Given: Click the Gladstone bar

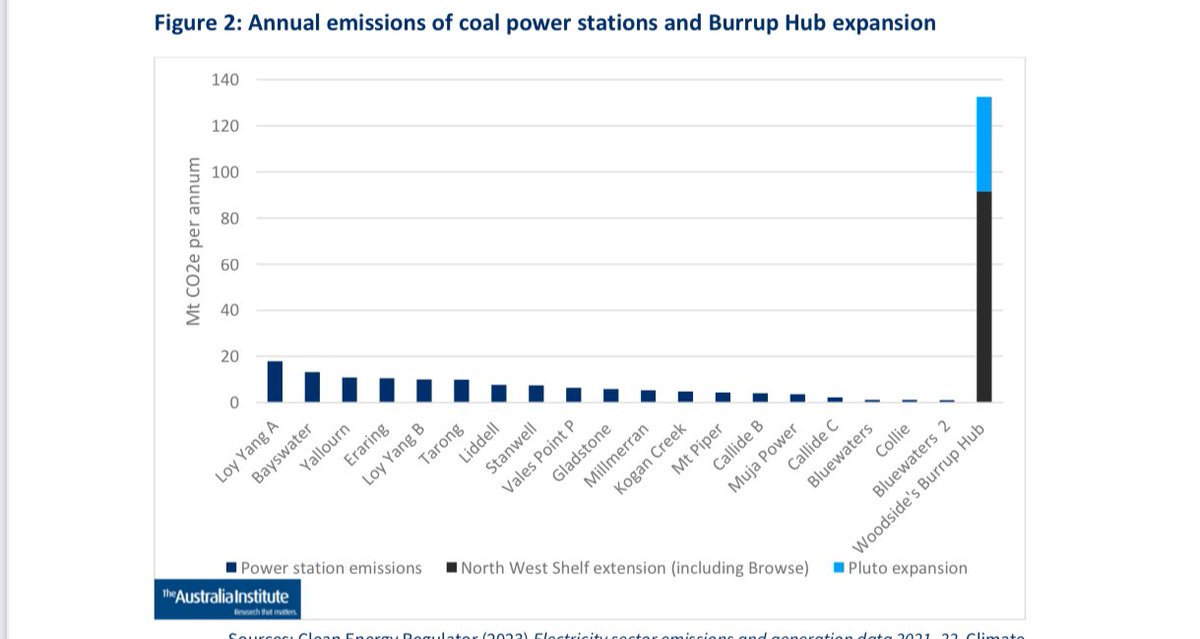Looking at the screenshot, I should pyautogui.click(x=611, y=396).
